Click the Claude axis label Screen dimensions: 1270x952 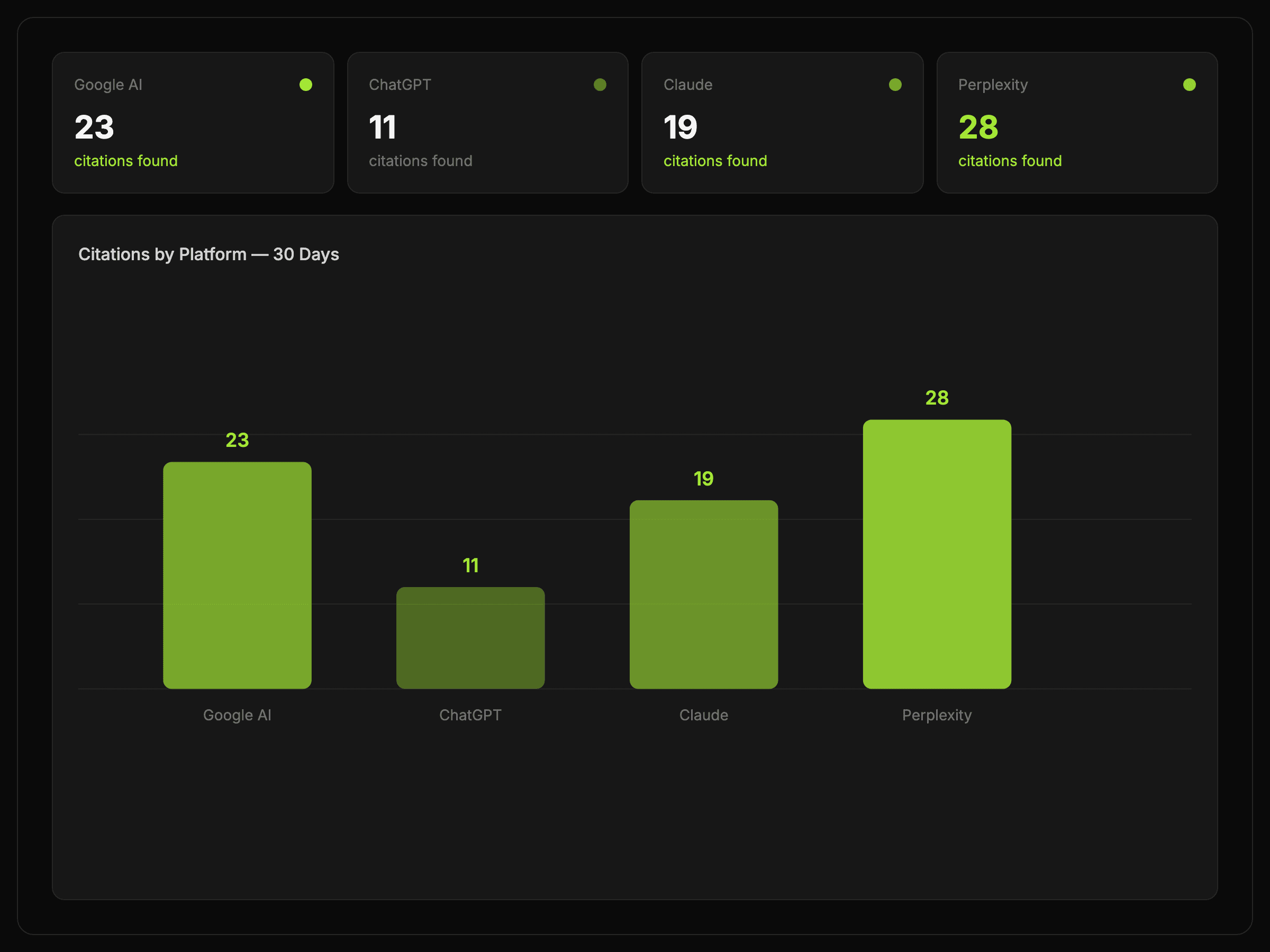[x=703, y=715]
